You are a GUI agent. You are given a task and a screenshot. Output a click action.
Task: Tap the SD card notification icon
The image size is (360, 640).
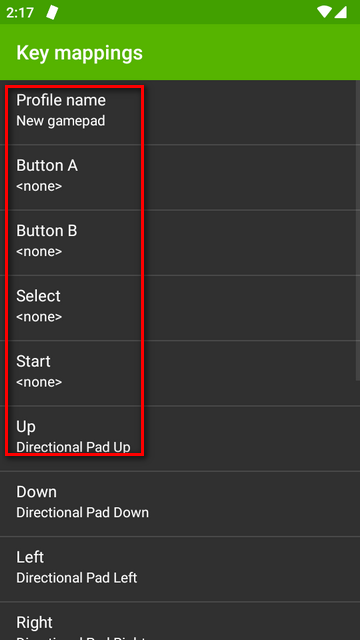[52, 12]
